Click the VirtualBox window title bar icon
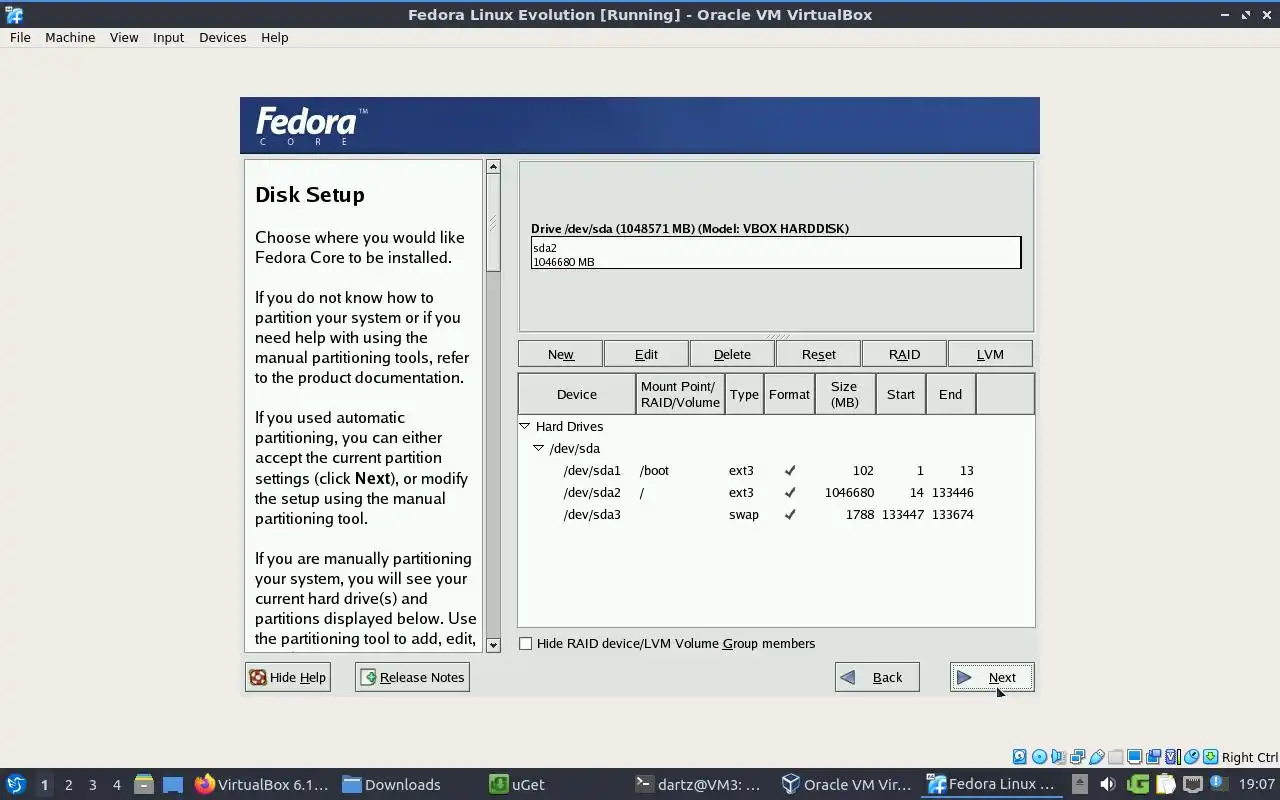Viewport: 1280px width, 800px height. (14, 14)
